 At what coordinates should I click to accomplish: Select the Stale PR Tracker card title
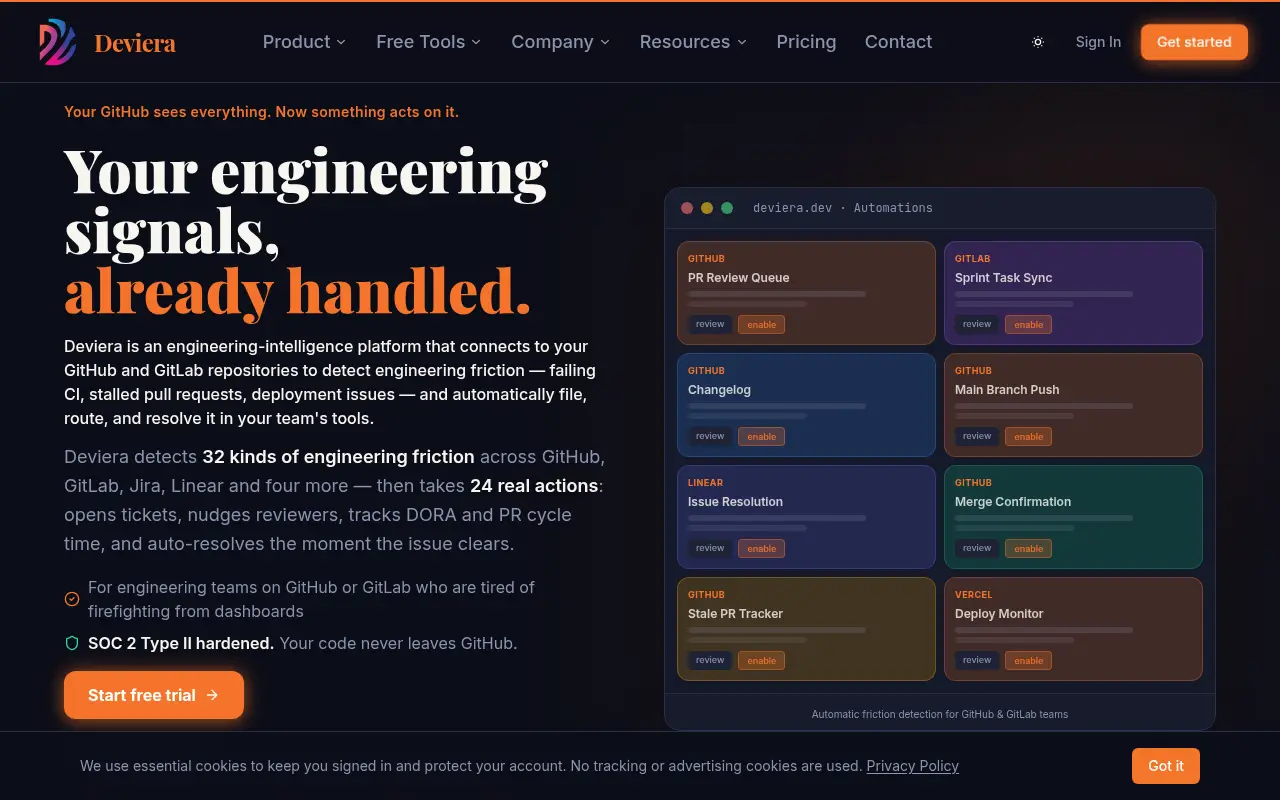[735, 614]
